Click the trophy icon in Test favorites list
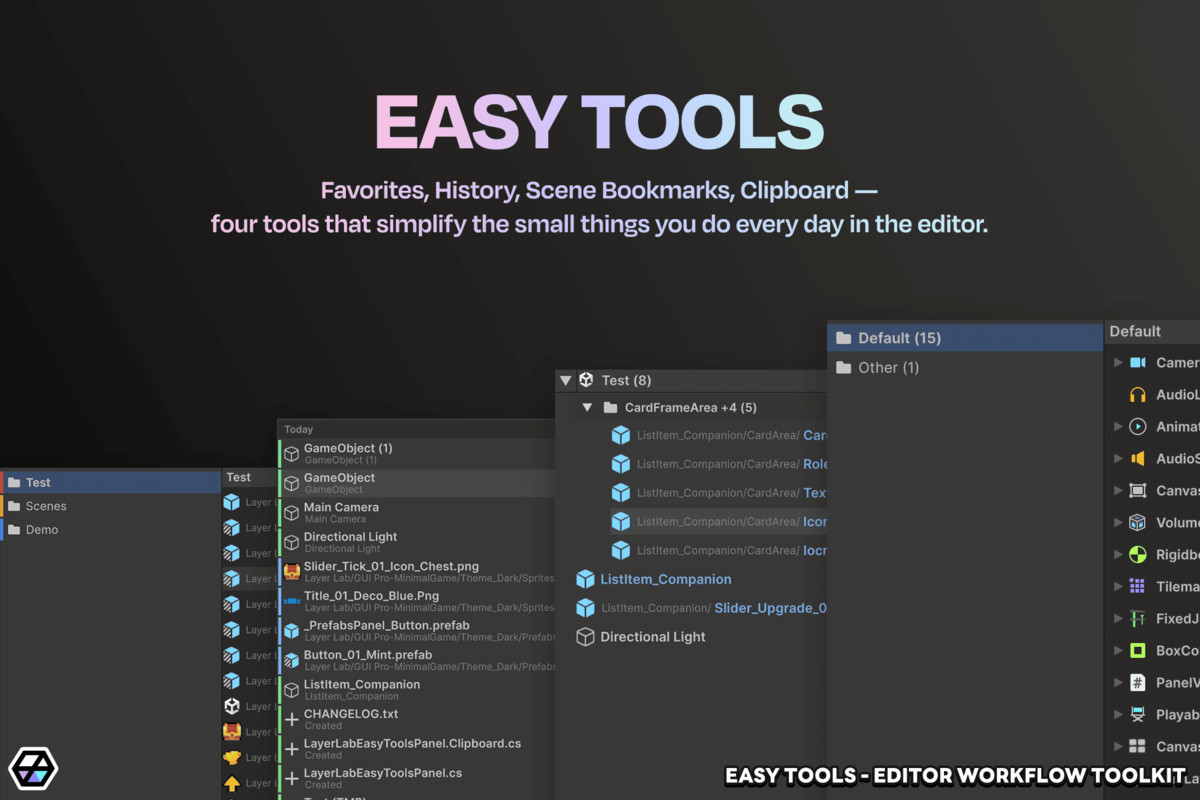Image resolution: width=1200 pixels, height=800 pixels. pyautogui.click(x=232, y=757)
